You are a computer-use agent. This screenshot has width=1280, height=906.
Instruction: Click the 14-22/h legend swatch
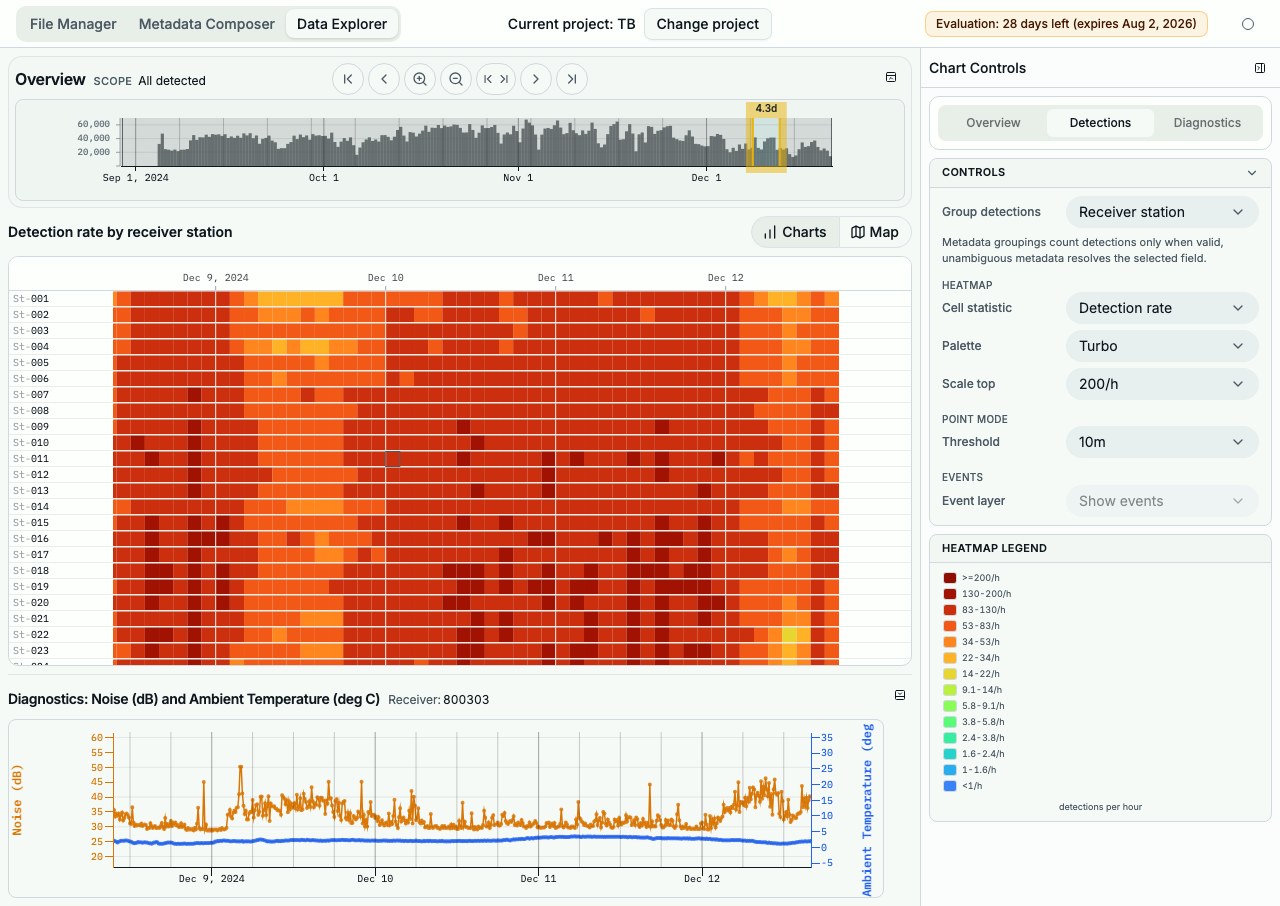pyautogui.click(x=950, y=673)
